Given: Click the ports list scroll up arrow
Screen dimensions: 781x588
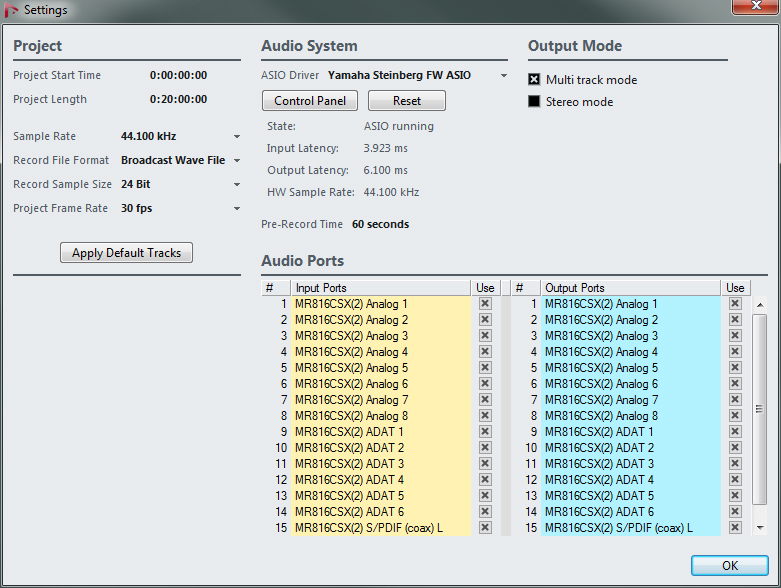Looking at the screenshot, I should [x=760, y=305].
